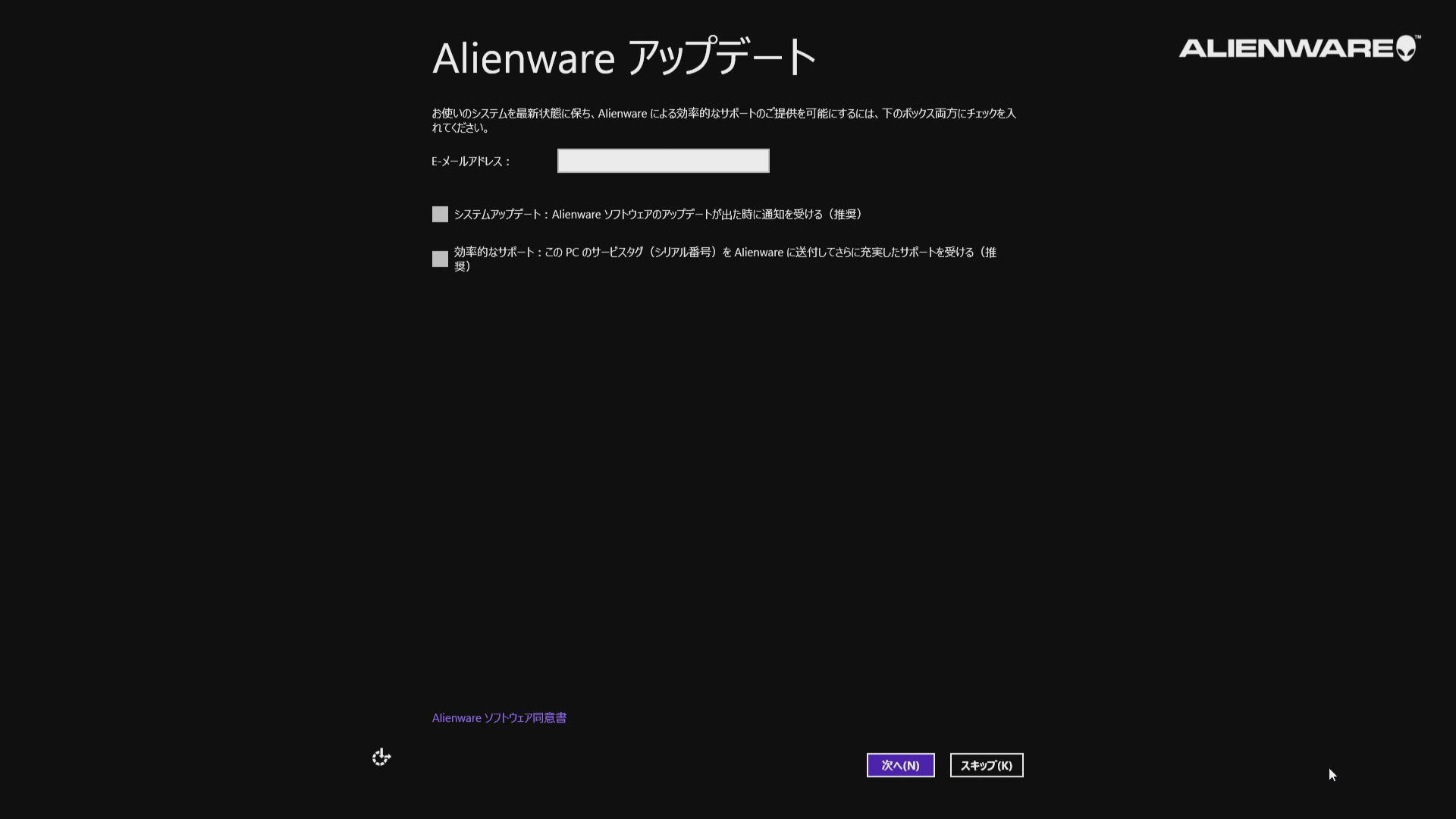
Task: Enable the システムアップデート notification checkbox
Action: point(440,215)
